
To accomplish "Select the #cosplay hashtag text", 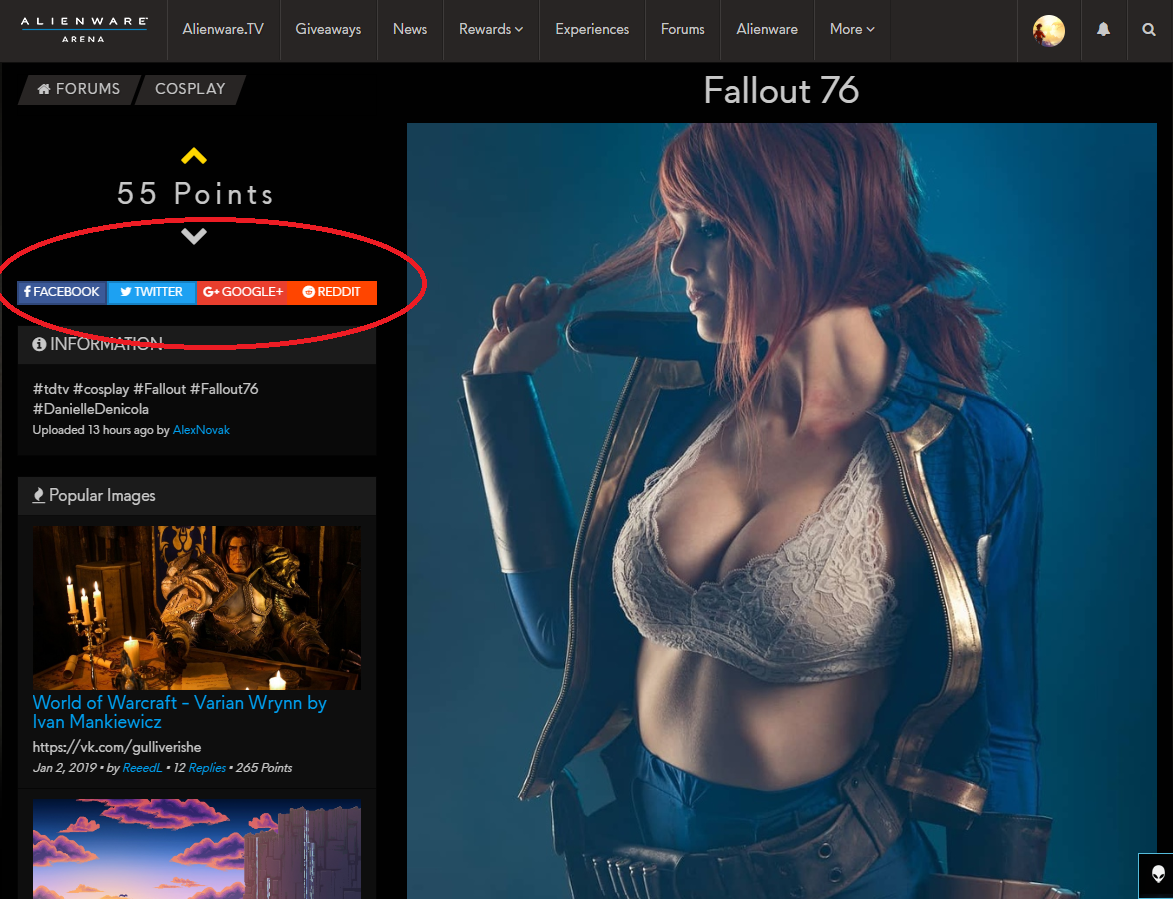I will pyautogui.click(x=101, y=389).
